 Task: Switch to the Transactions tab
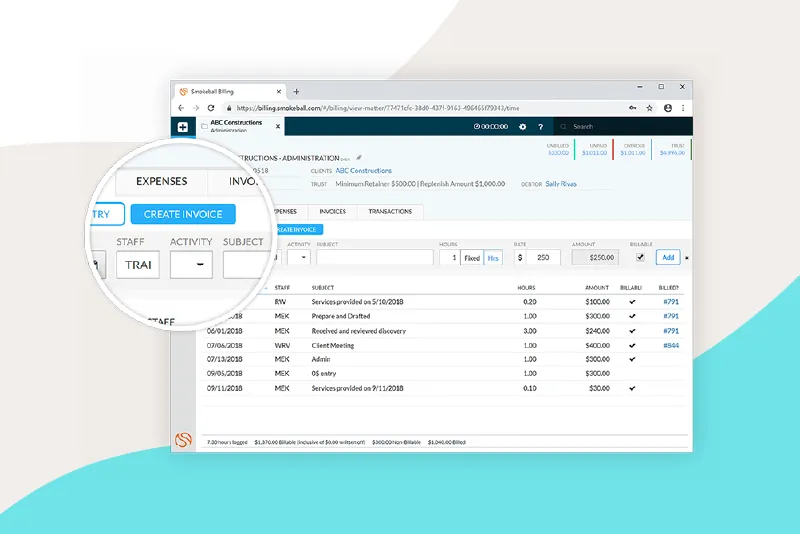coord(390,211)
